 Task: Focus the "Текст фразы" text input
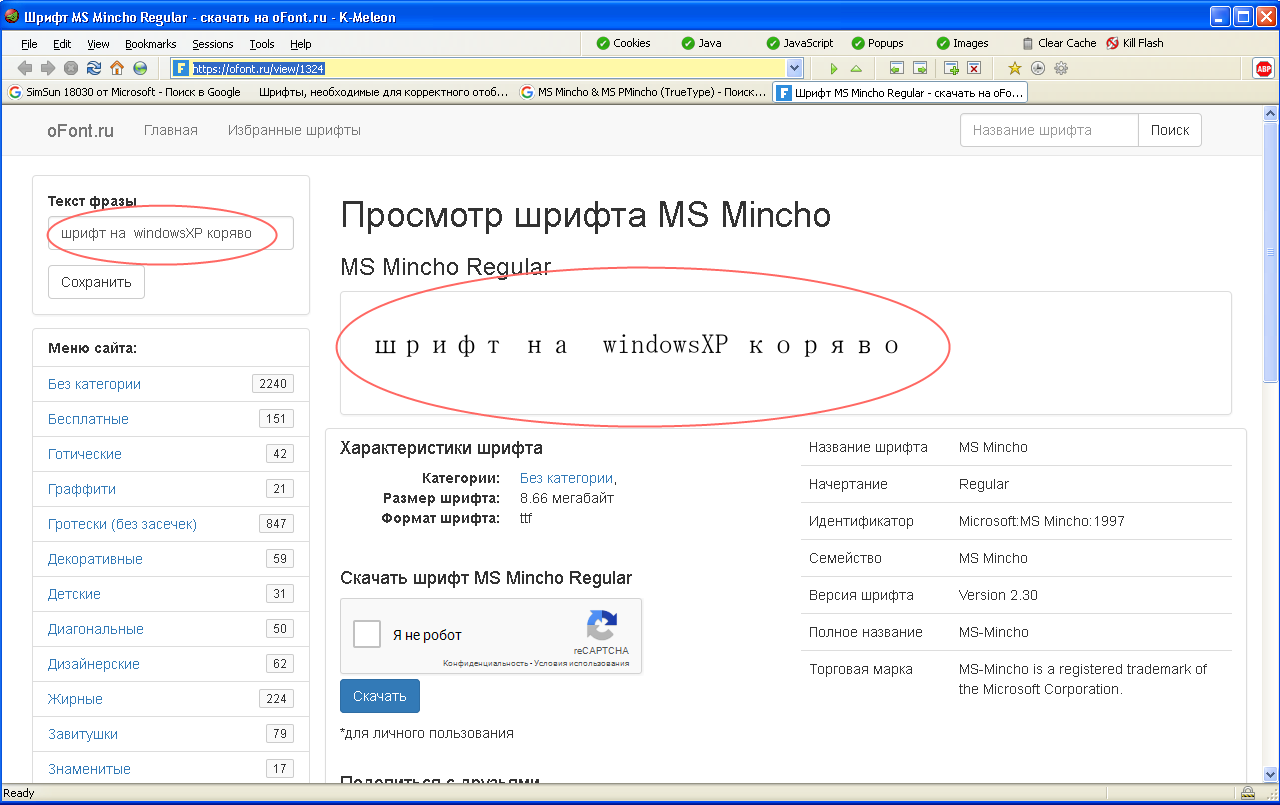coord(171,233)
